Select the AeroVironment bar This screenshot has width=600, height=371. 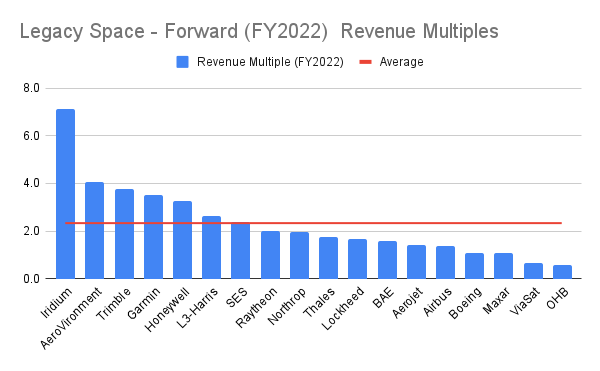95,230
